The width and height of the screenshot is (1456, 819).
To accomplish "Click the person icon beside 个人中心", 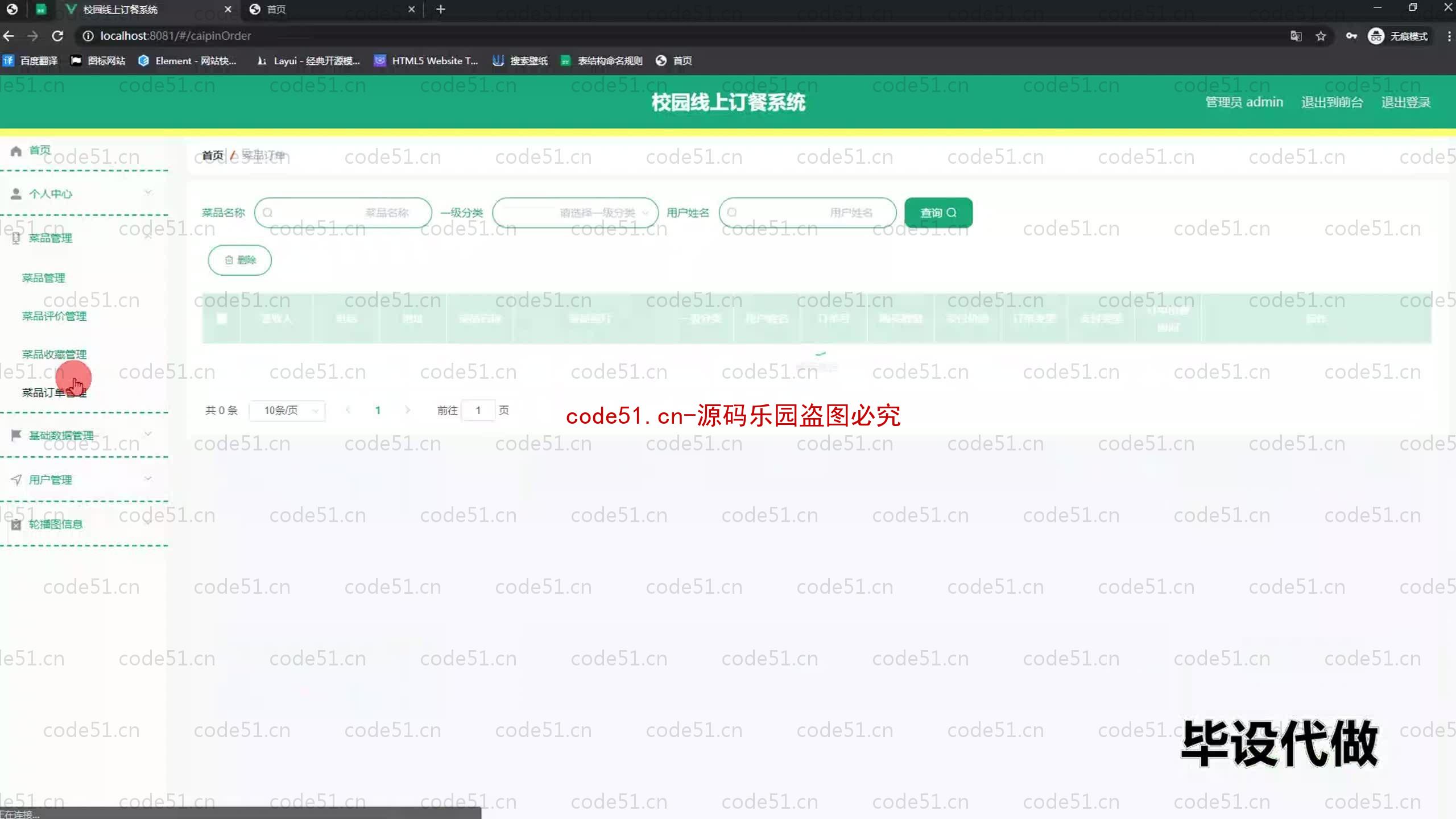I will (16, 194).
